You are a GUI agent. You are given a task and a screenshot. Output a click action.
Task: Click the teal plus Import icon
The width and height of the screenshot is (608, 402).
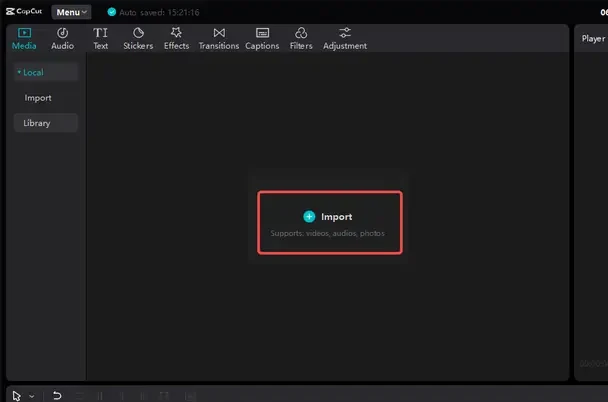[x=309, y=216]
